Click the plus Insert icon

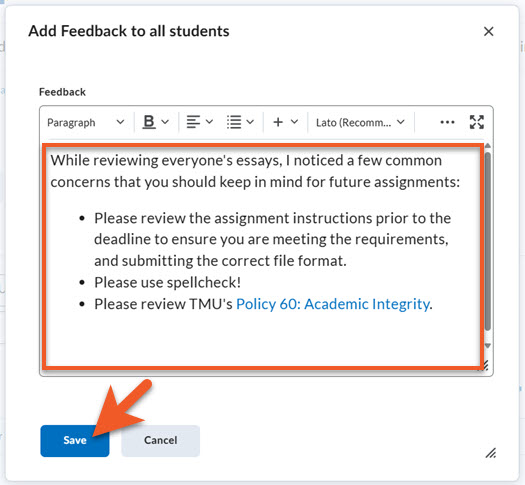[x=278, y=122]
